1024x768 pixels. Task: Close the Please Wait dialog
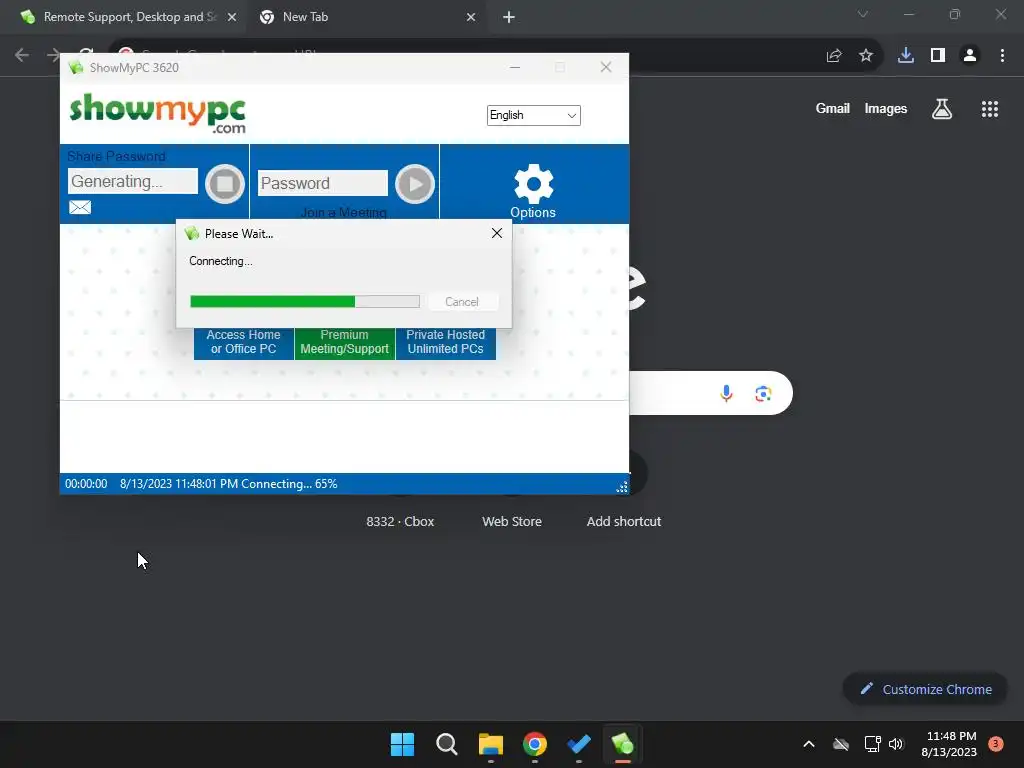click(497, 233)
